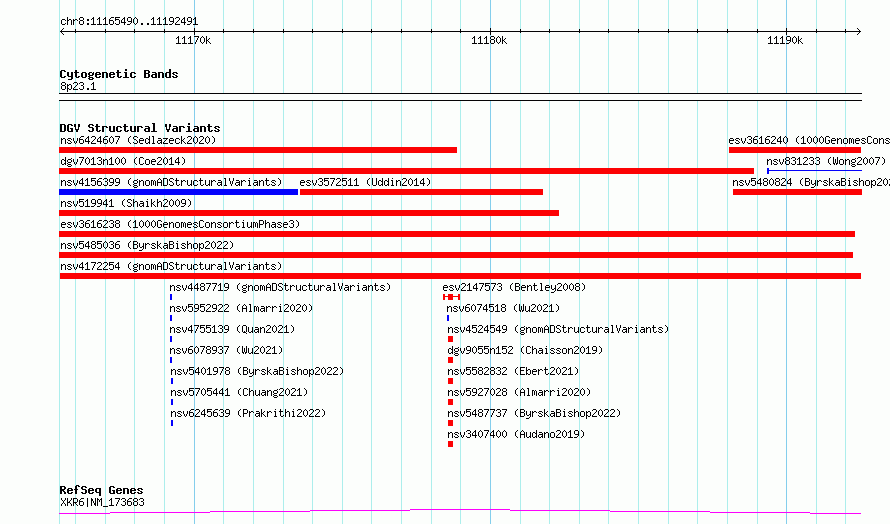Click the red bar for nsv4172254
The height and width of the screenshot is (524, 890).
(460, 276)
